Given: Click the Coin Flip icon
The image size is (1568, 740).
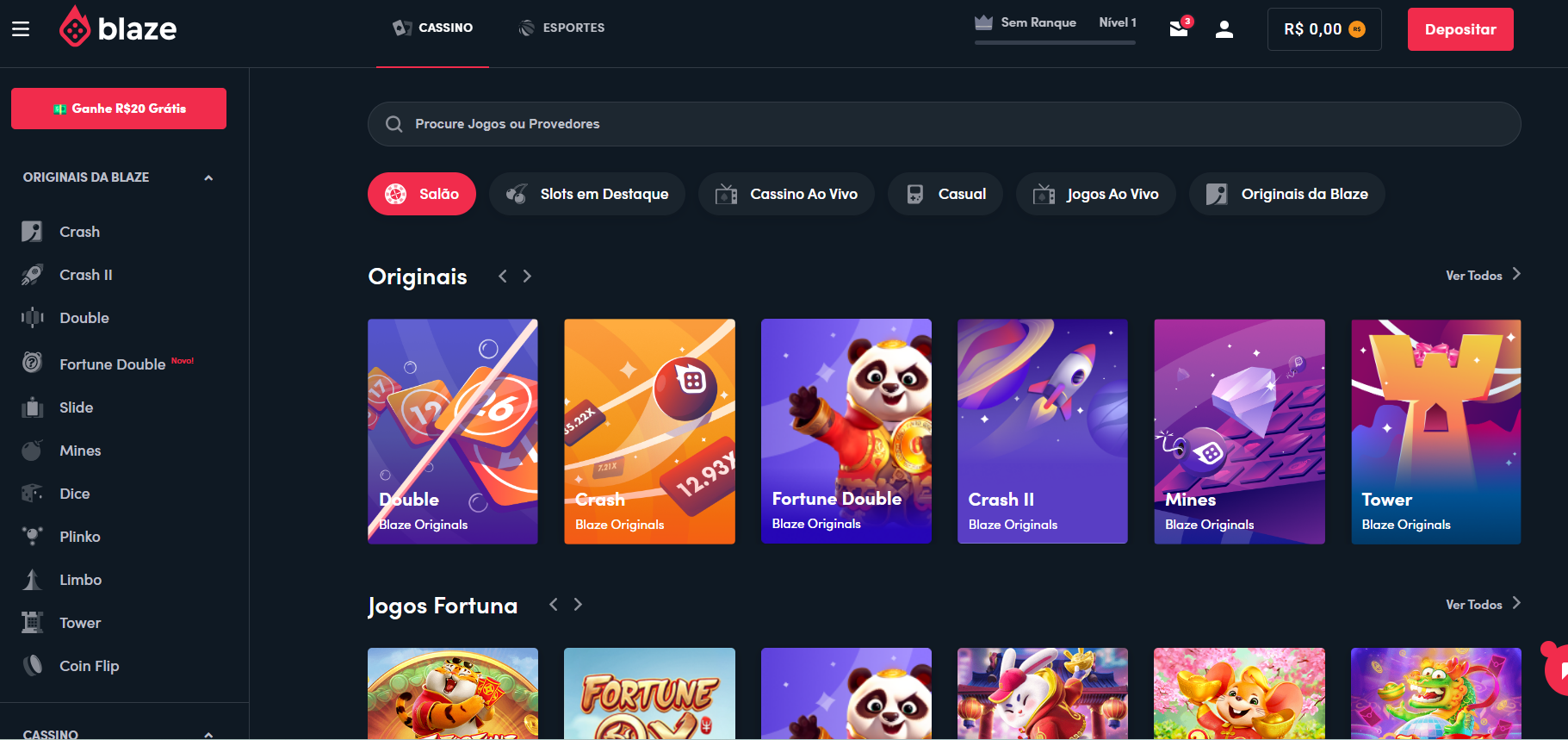Looking at the screenshot, I should click(x=32, y=666).
